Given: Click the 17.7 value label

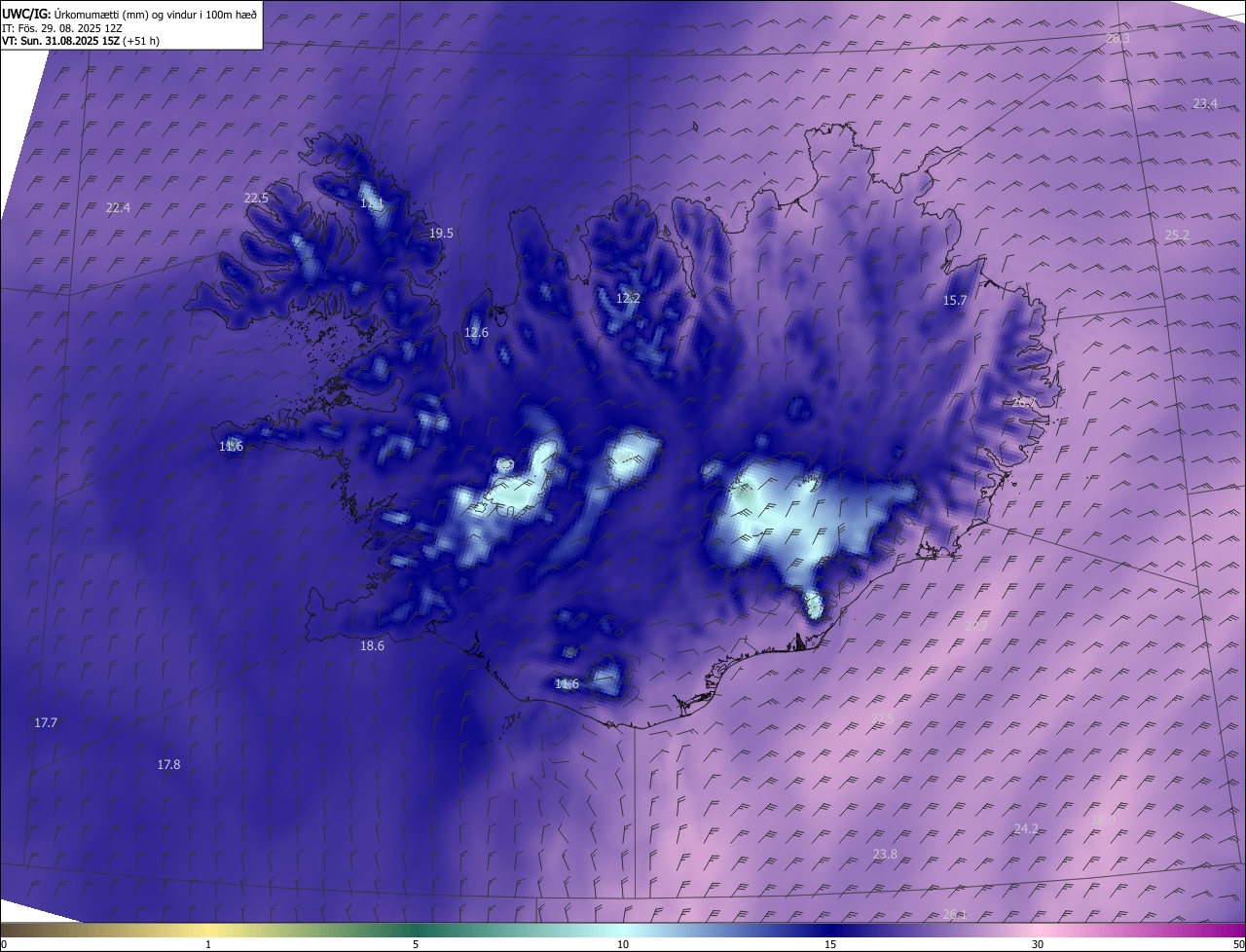Looking at the screenshot, I should tap(46, 722).
